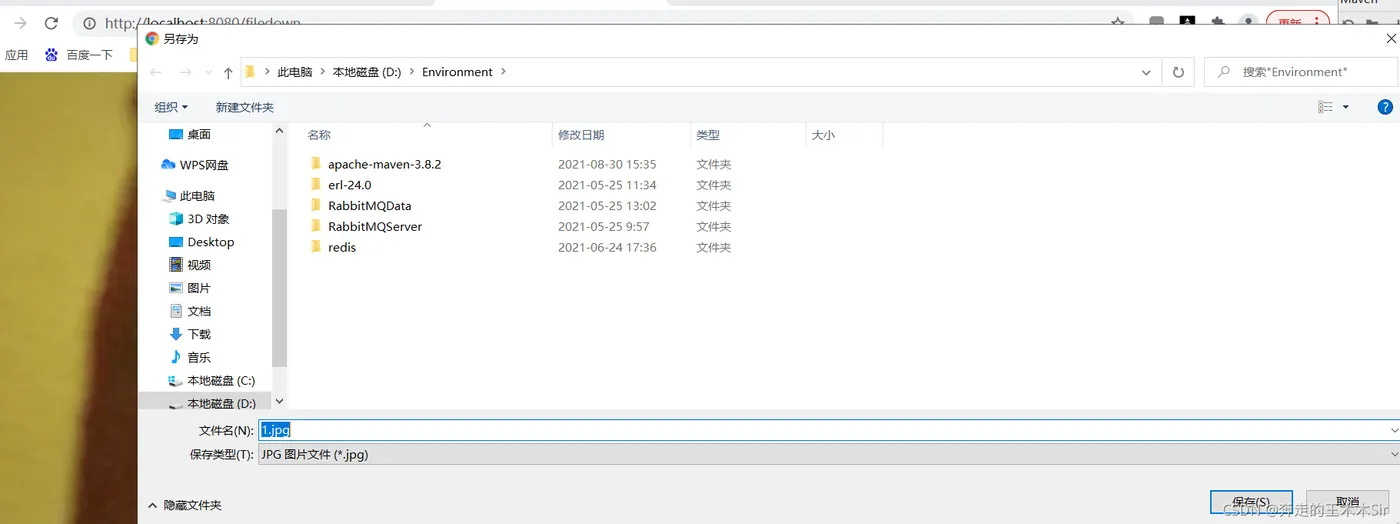Click the 本地磁盘 (C:) drive icon
Screen dimensions: 1400x524
[176, 380]
